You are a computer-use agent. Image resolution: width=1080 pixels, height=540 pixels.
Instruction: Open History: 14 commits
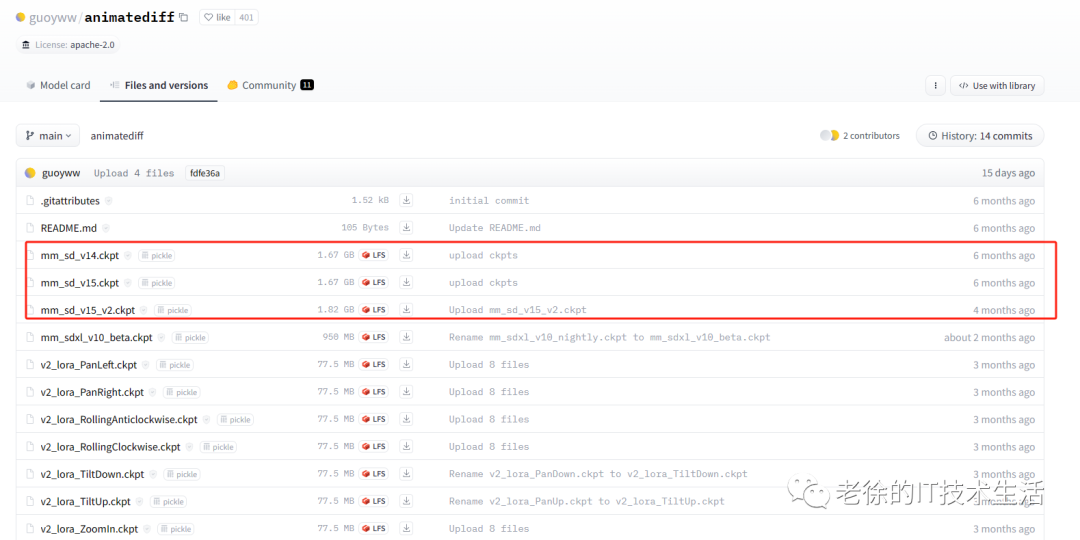tap(979, 136)
